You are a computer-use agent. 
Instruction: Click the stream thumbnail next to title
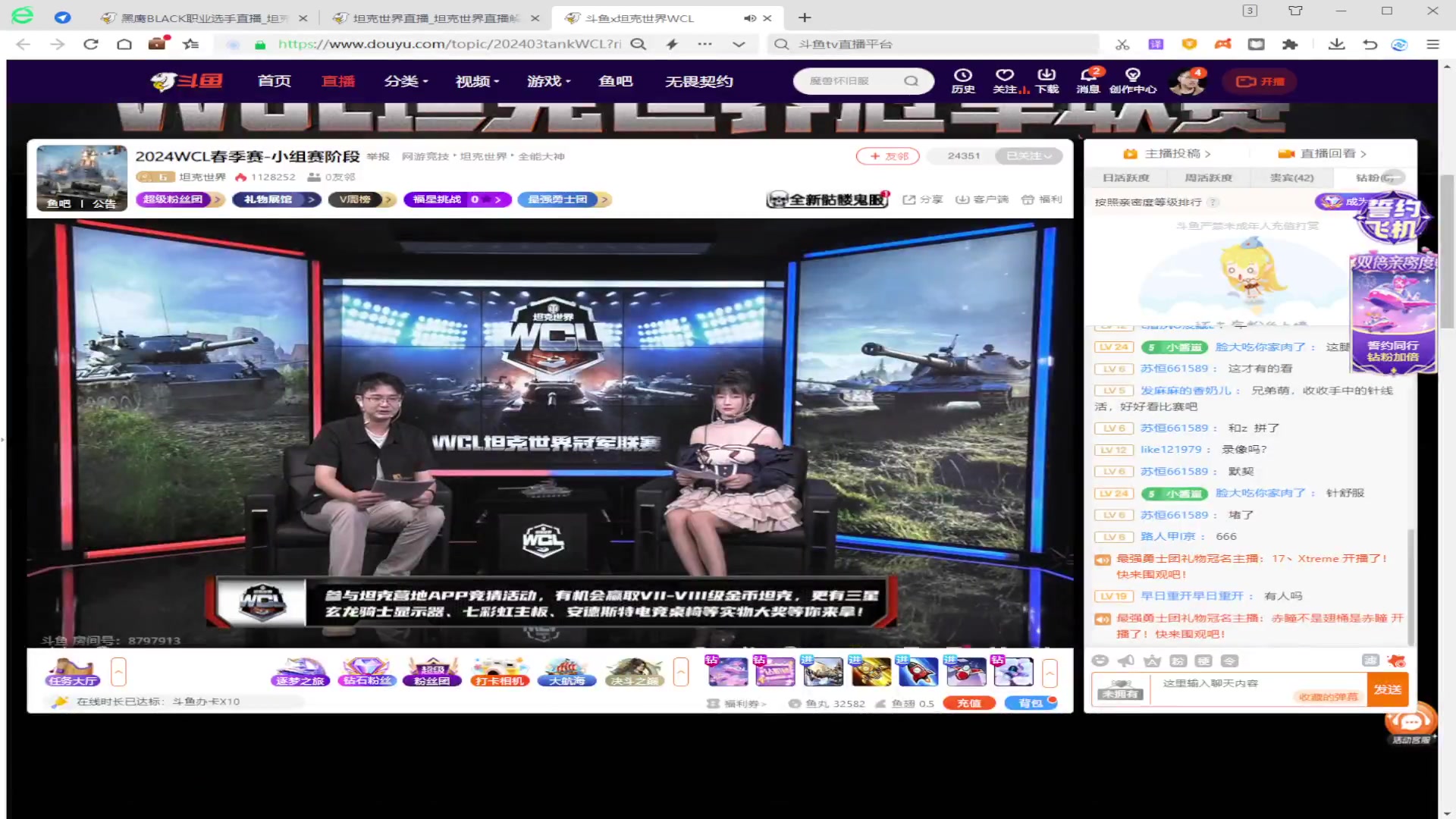82,178
